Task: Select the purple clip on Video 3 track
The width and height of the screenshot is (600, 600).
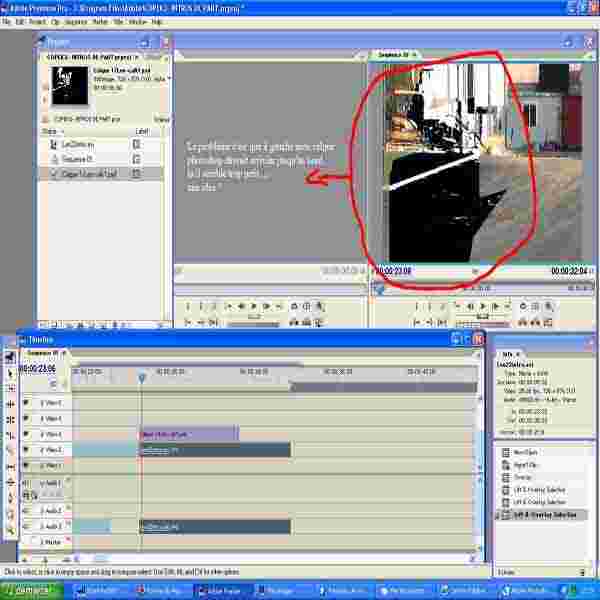Action: click(189, 434)
